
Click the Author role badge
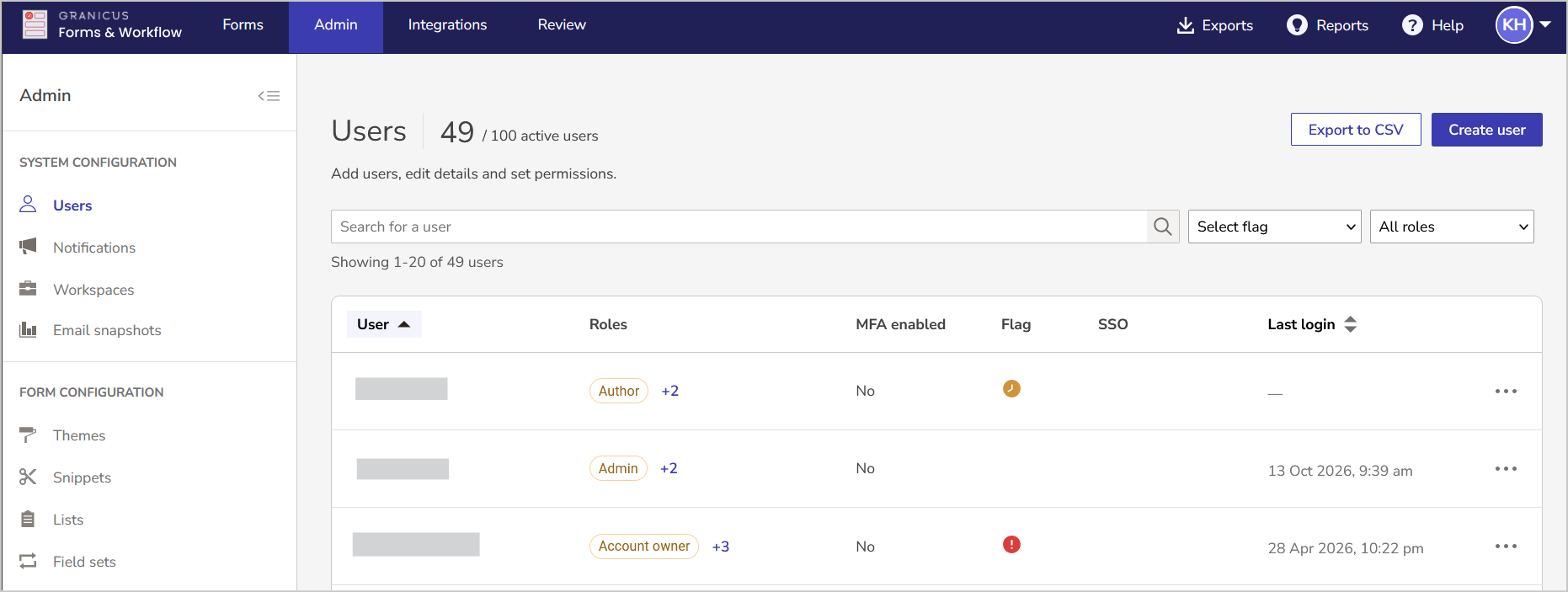pyautogui.click(x=619, y=391)
